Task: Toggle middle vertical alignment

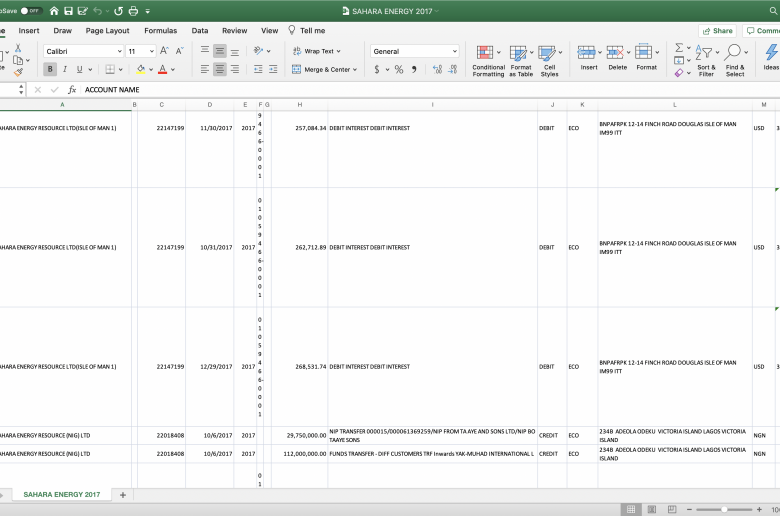Action: click(220, 51)
